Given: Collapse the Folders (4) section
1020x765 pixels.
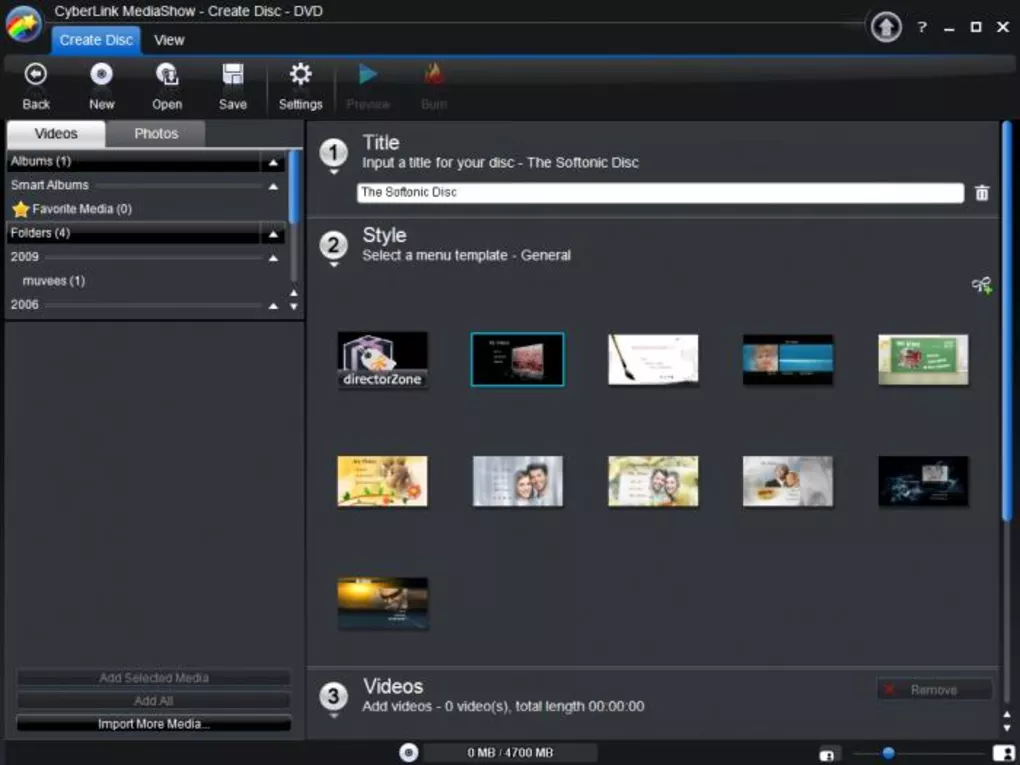Looking at the screenshot, I should click(x=273, y=234).
